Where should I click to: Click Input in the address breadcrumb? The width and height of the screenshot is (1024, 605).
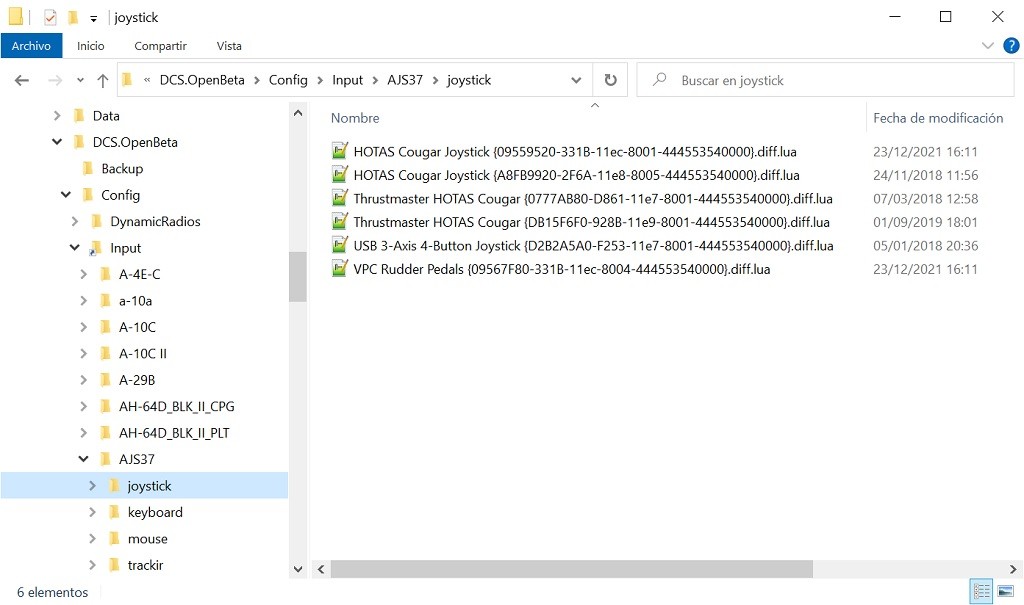[347, 80]
